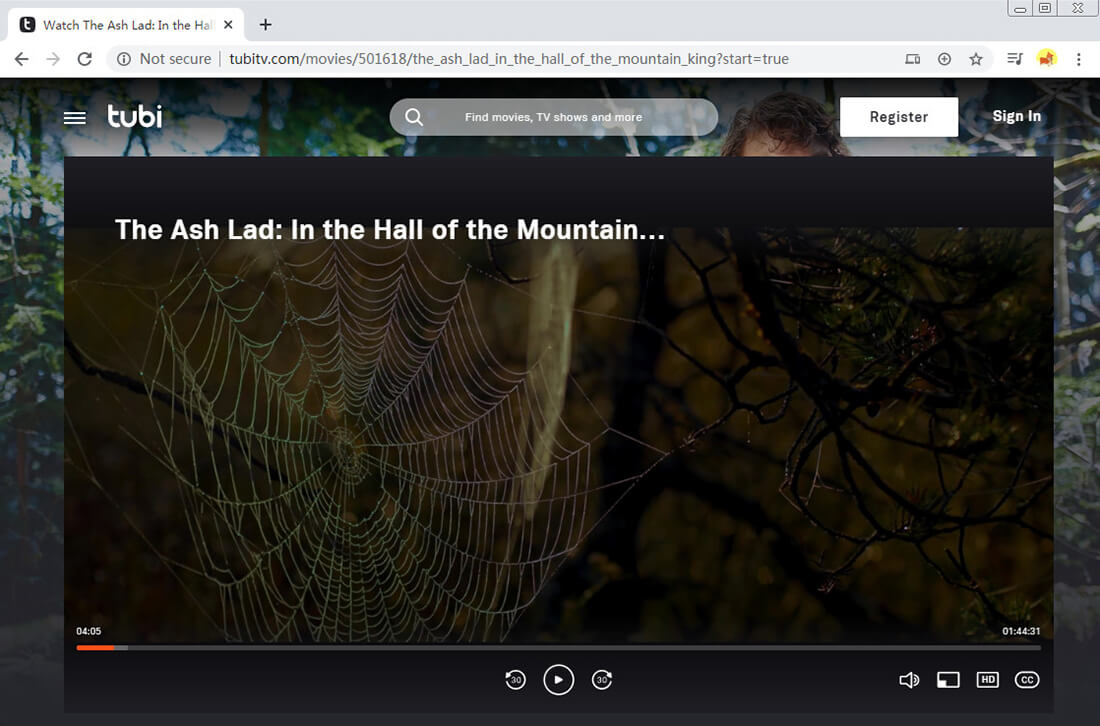Open Chrome three-dot menu
The image size is (1100, 726).
tap(1079, 59)
